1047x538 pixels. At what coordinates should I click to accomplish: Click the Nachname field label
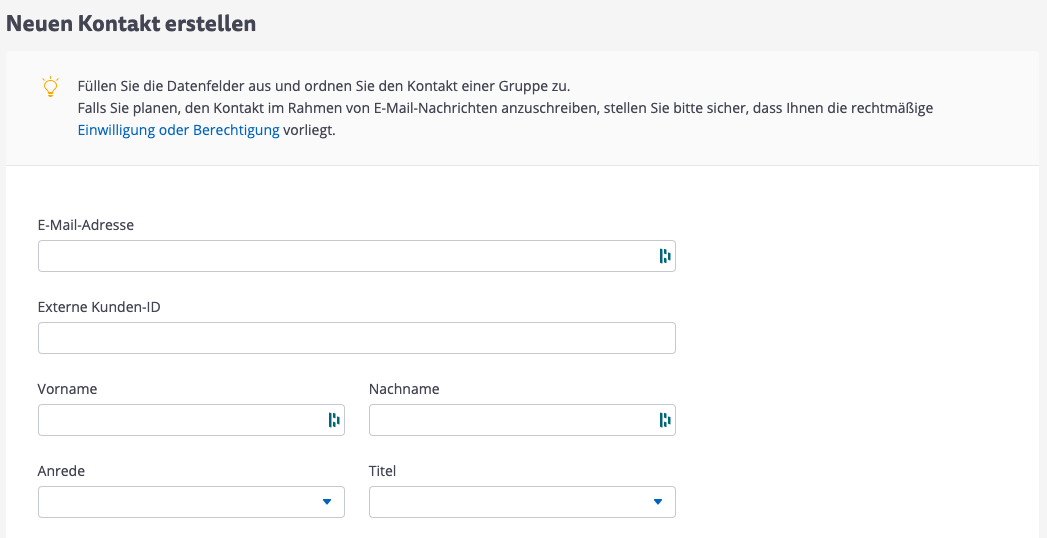[404, 389]
